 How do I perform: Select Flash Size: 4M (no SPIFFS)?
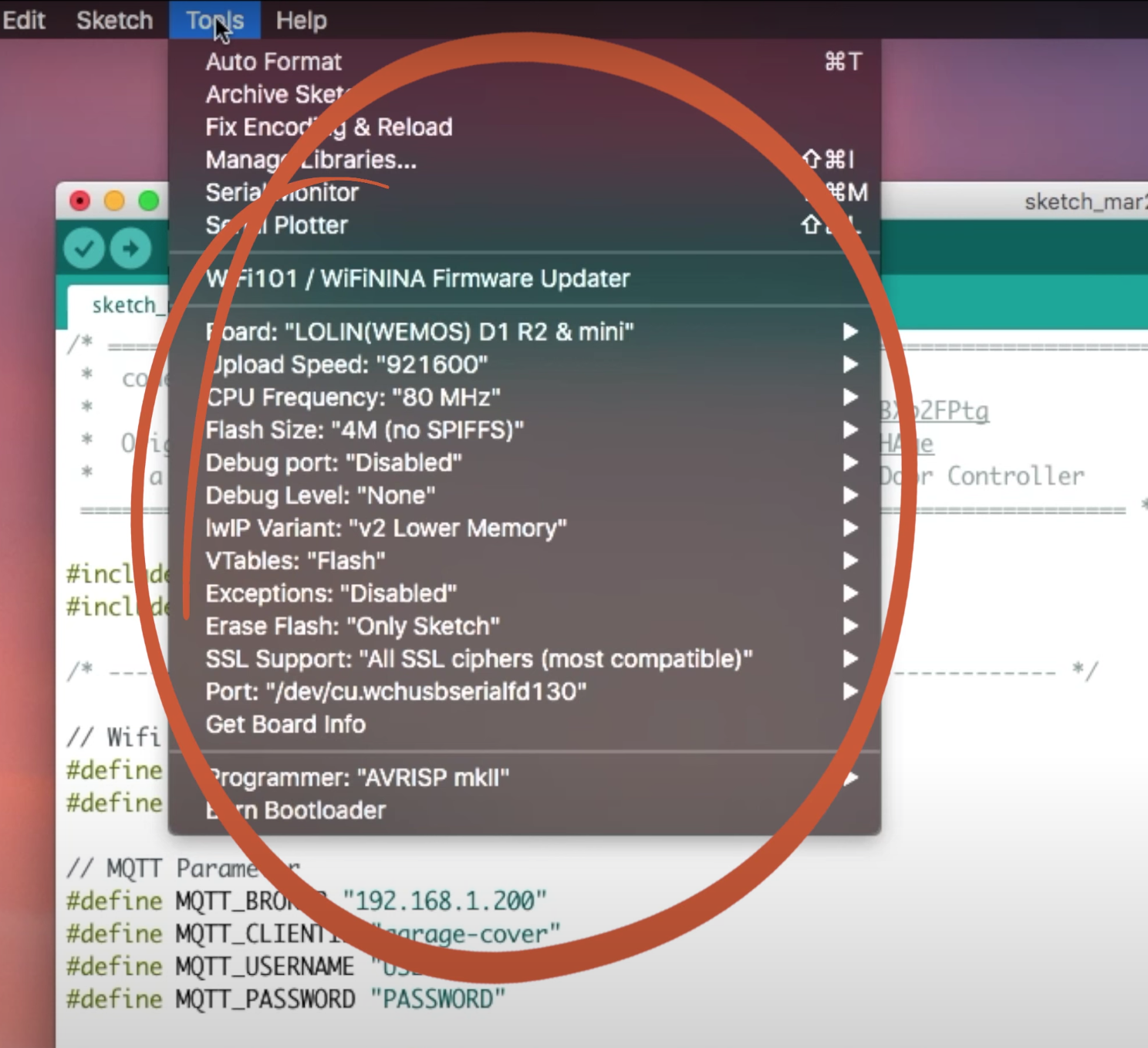point(525,430)
